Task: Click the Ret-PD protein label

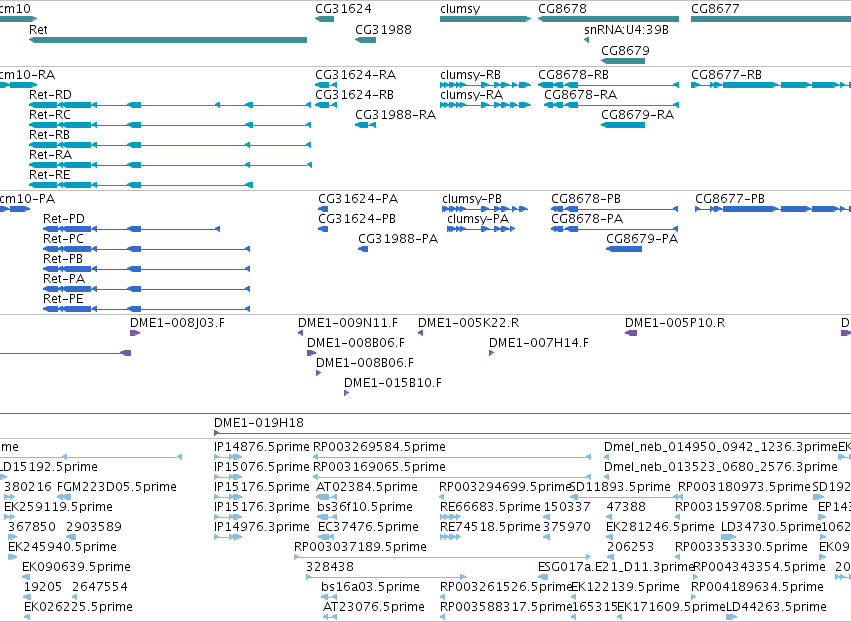Action: point(64,219)
